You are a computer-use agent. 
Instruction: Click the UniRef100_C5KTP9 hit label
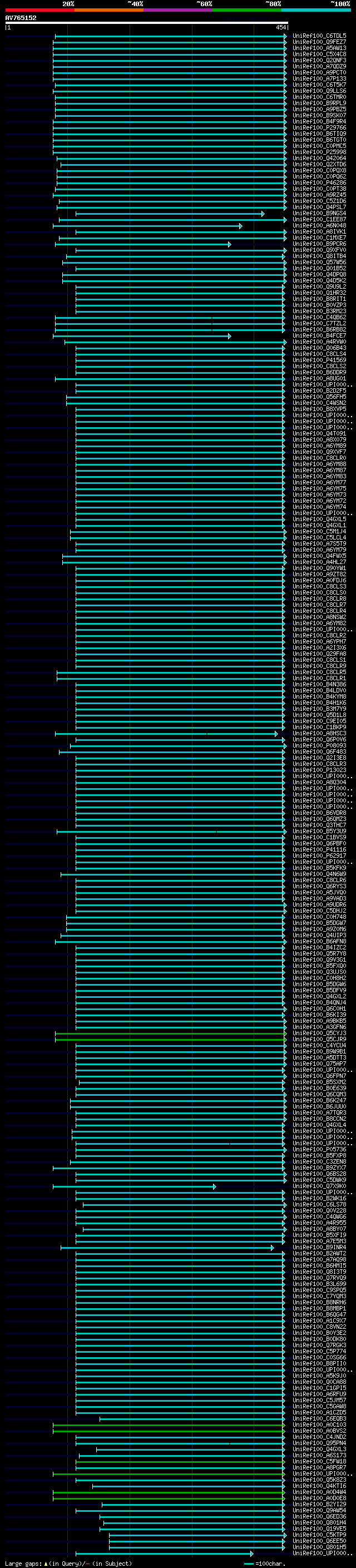tap(319, 1535)
